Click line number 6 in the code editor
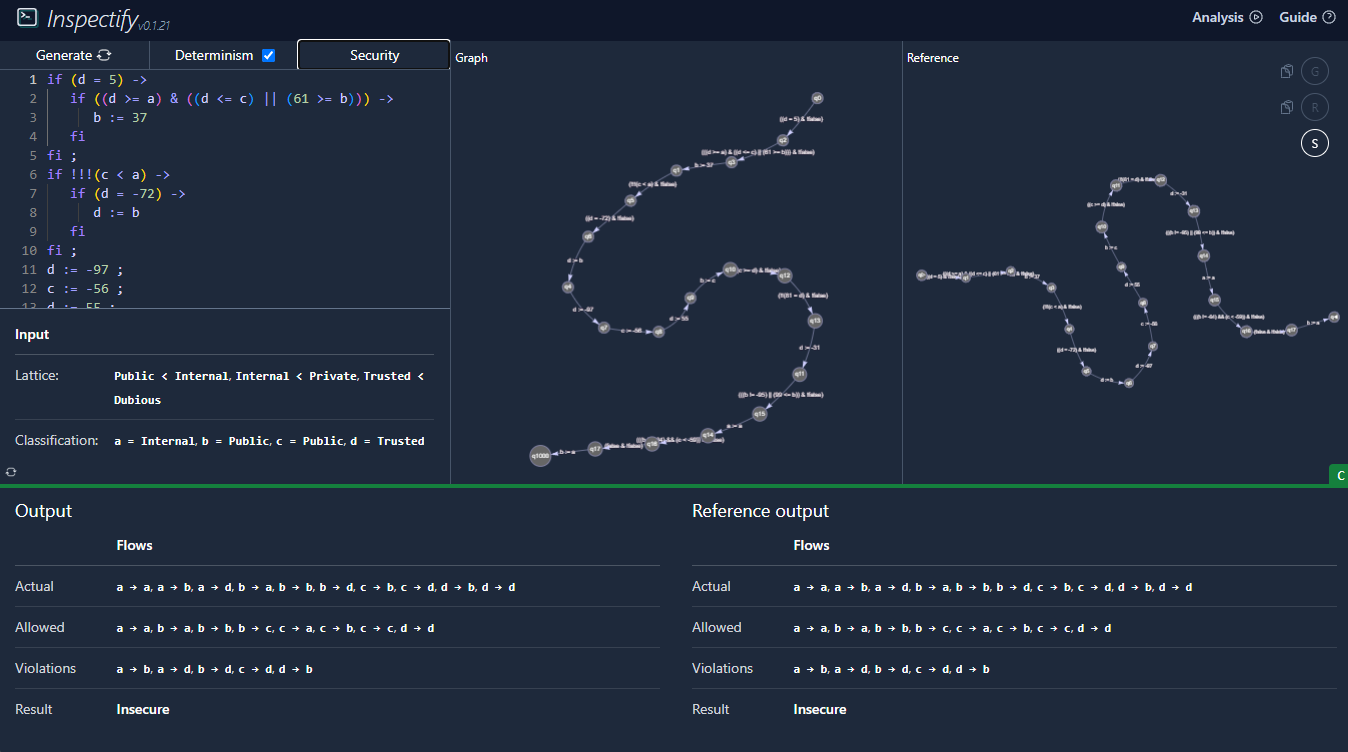 click(33, 174)
